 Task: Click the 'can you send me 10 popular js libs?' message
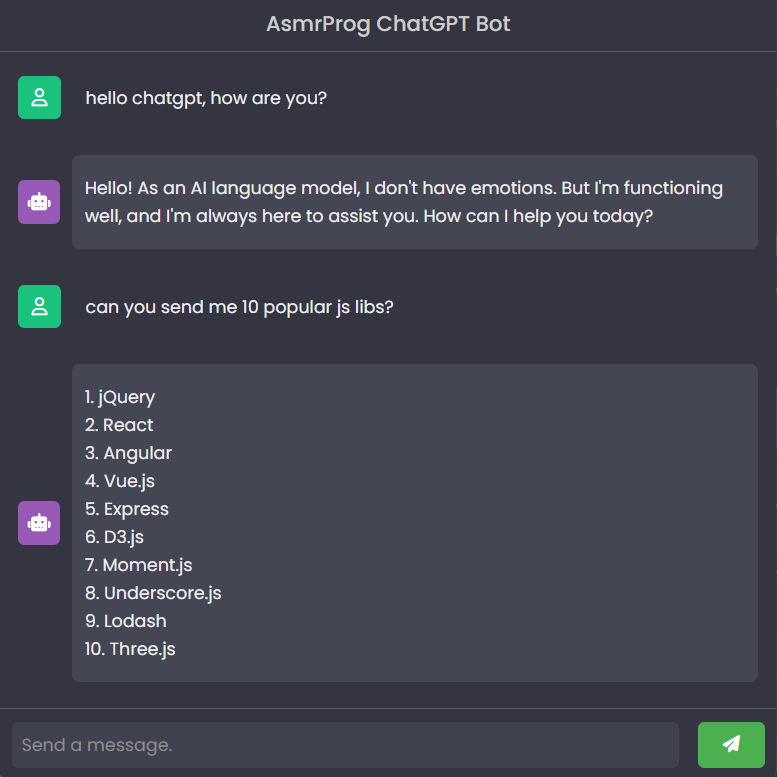239,307
